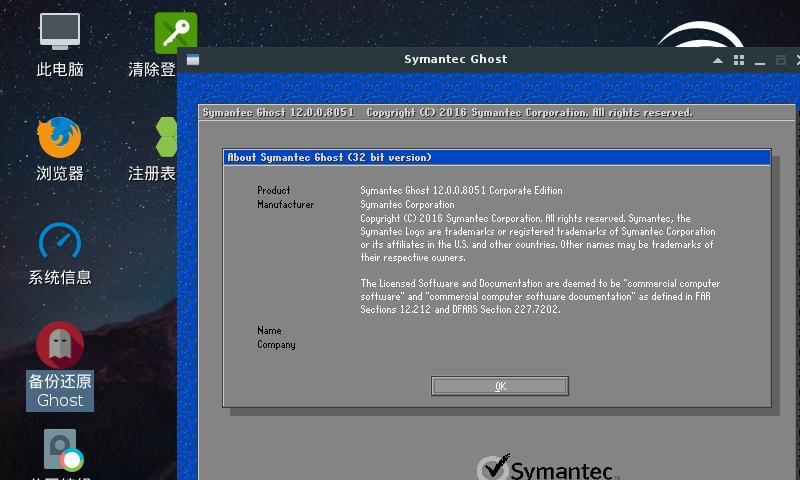
Task: Open the 系统信息 gauge icon
Action: [60, 253]
